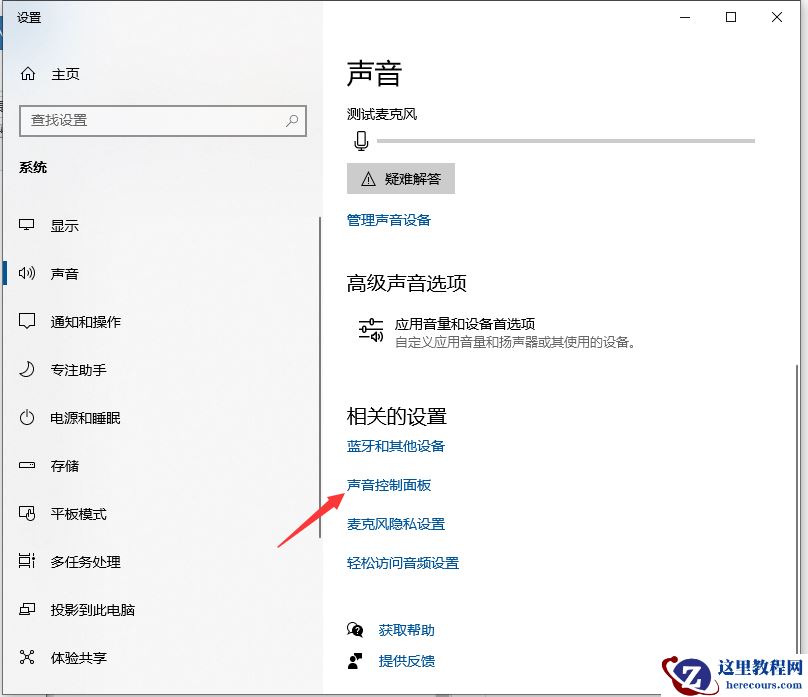Select the 存储 drive icon
Viewport: 808px width, 697px height.
click(26, 466)
